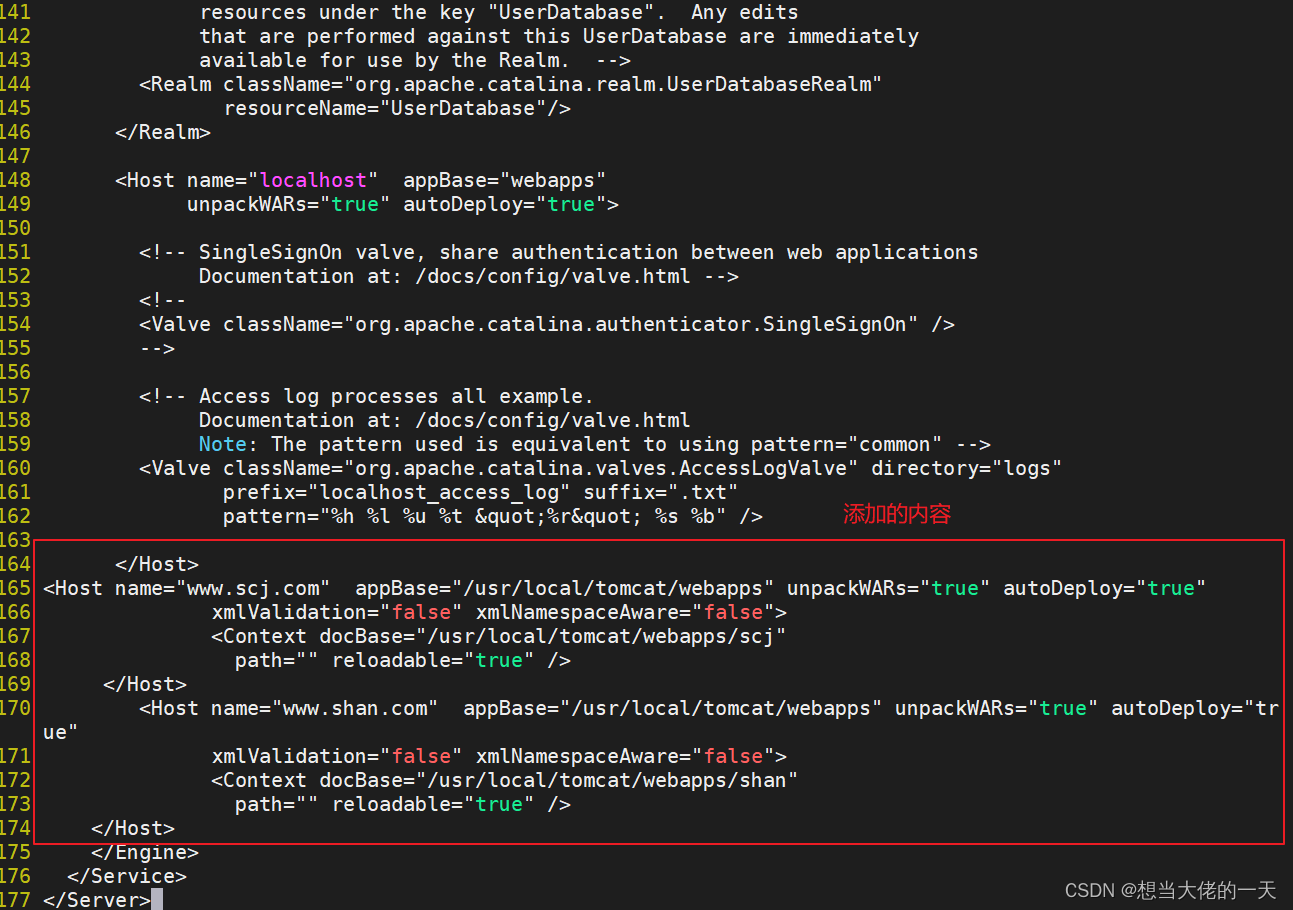This screenshot has width=1293, height=910.
Task: Click suffix=".txt" attribute
Action: click(x=661, y=492)
